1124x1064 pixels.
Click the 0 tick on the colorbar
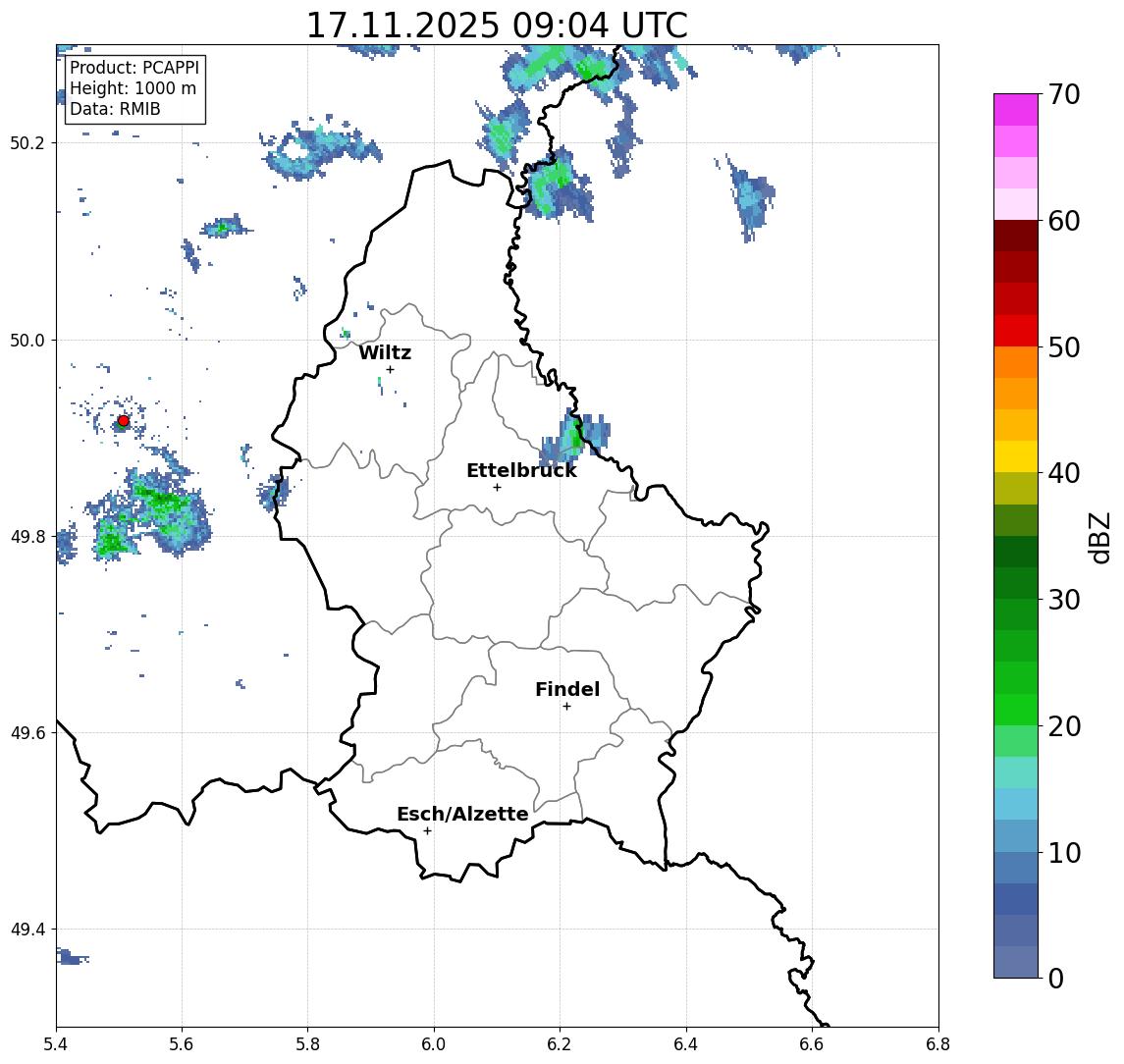tap(1056, 978)
